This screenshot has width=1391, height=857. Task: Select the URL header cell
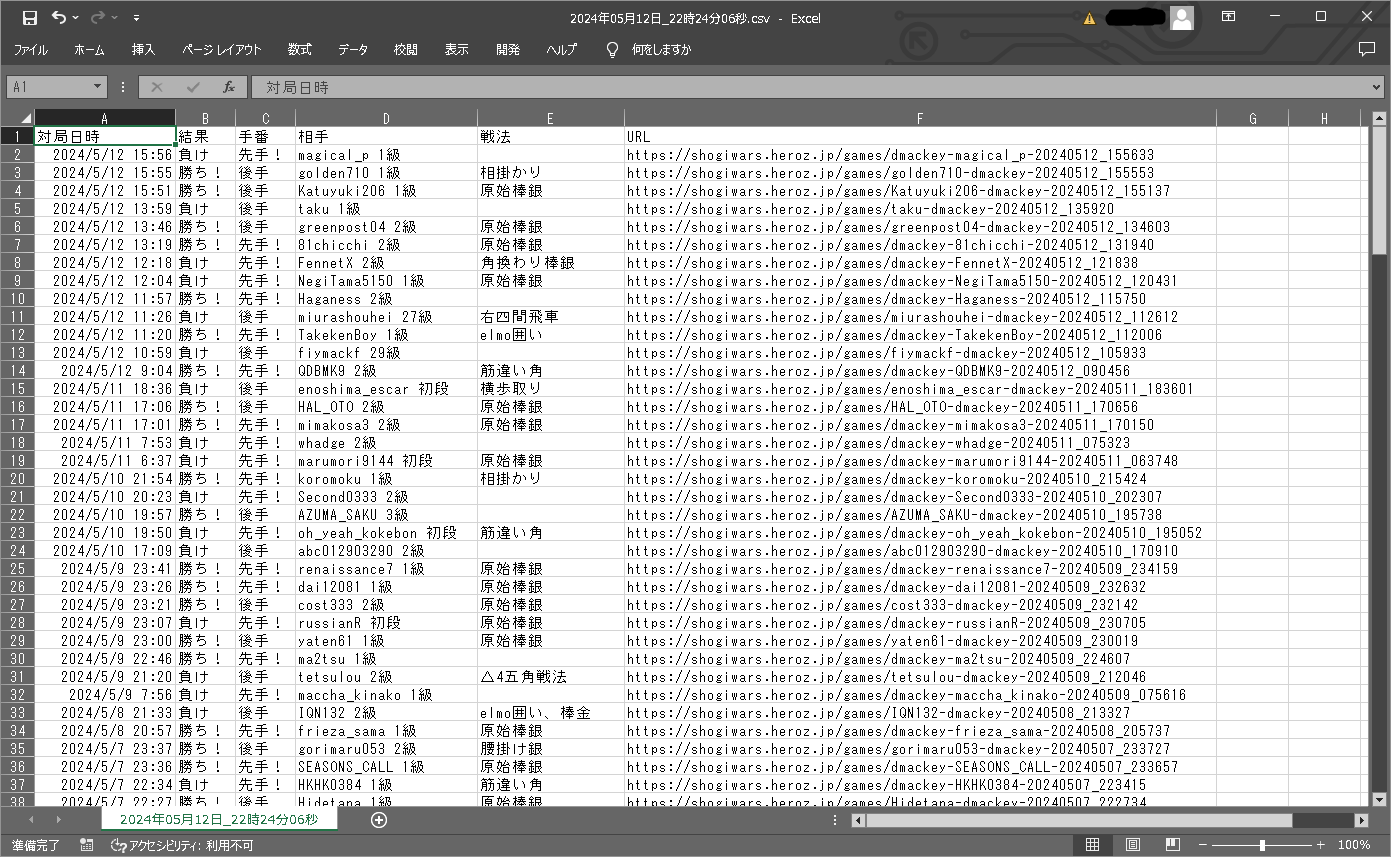coord(920,137)
